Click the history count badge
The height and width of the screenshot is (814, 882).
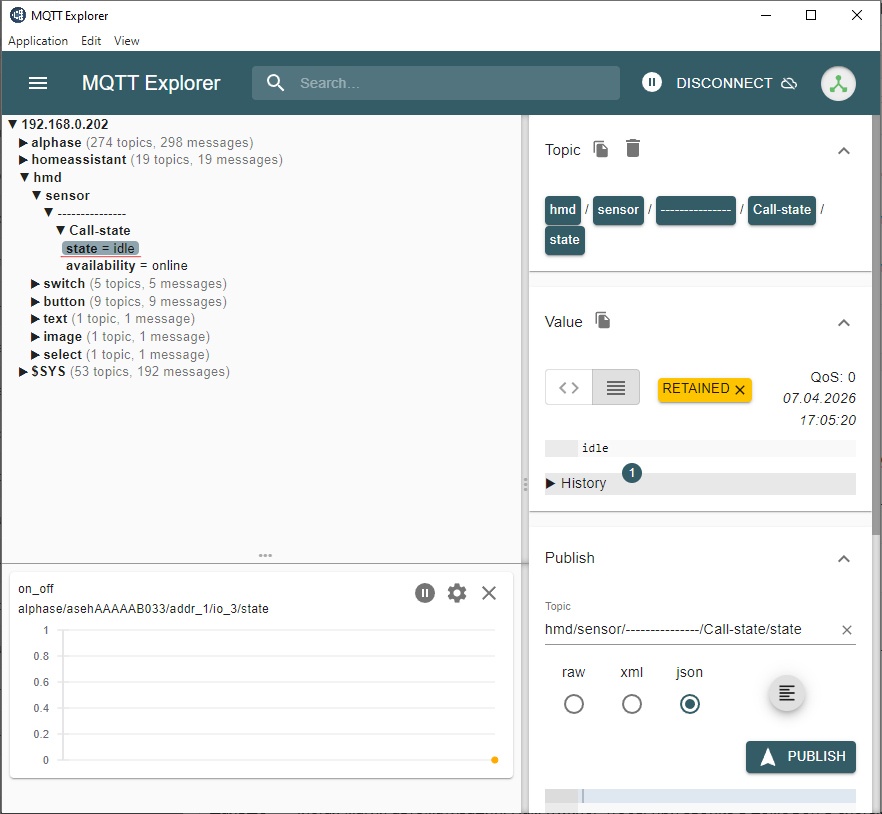[632, 473]
